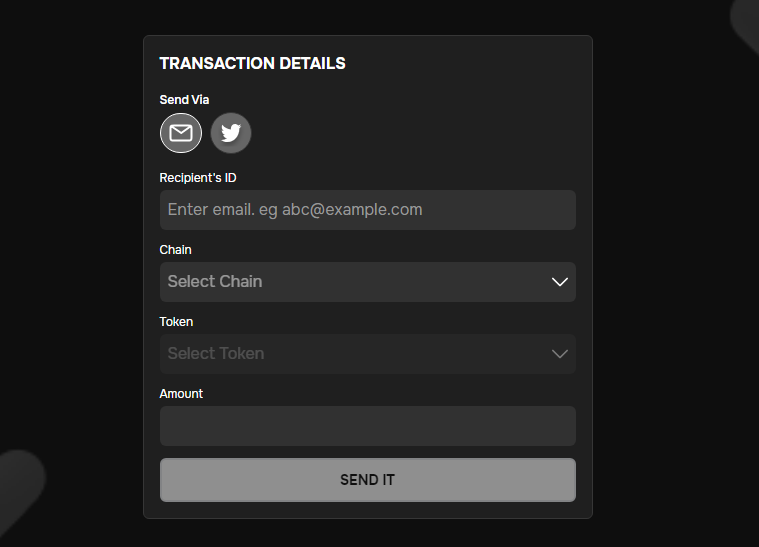The width and height of the screenshot is (759, 547).
Task: Click the 'Chain' field label
Action: 175,250
